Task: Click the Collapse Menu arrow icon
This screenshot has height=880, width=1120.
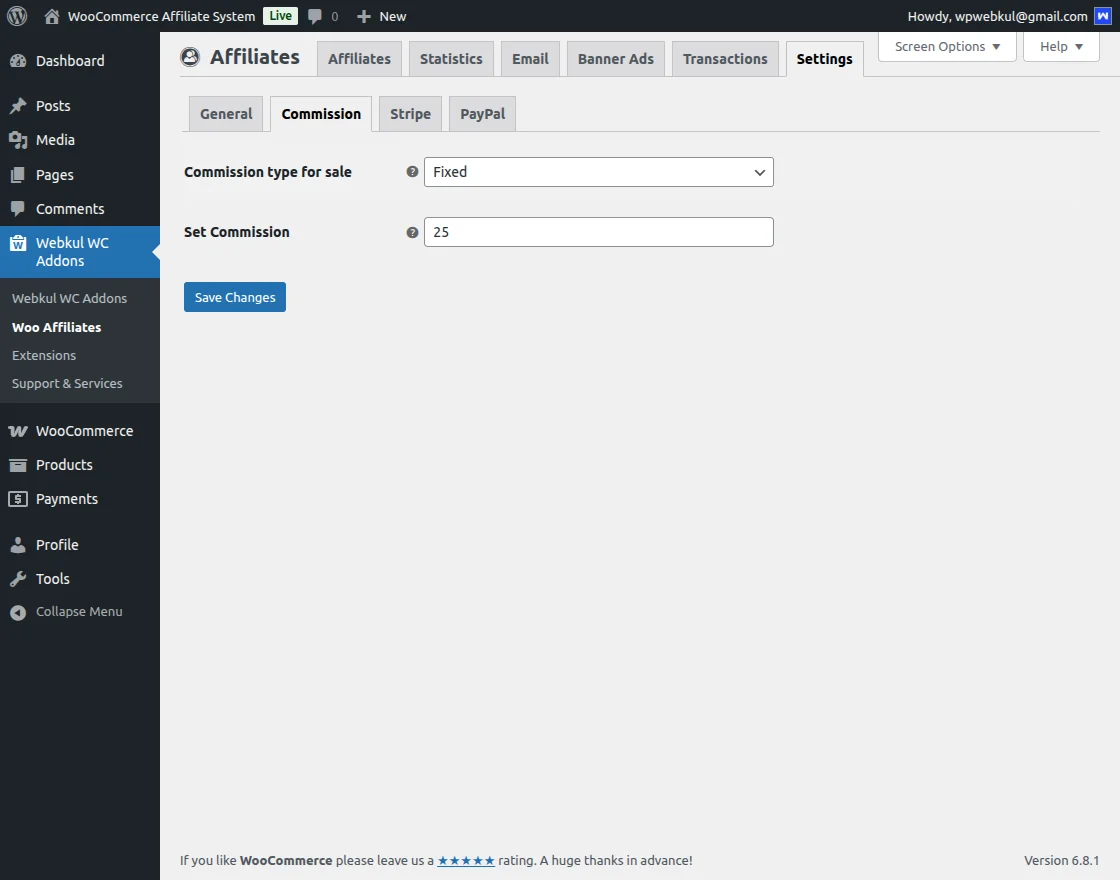Action: click(18, 612)
